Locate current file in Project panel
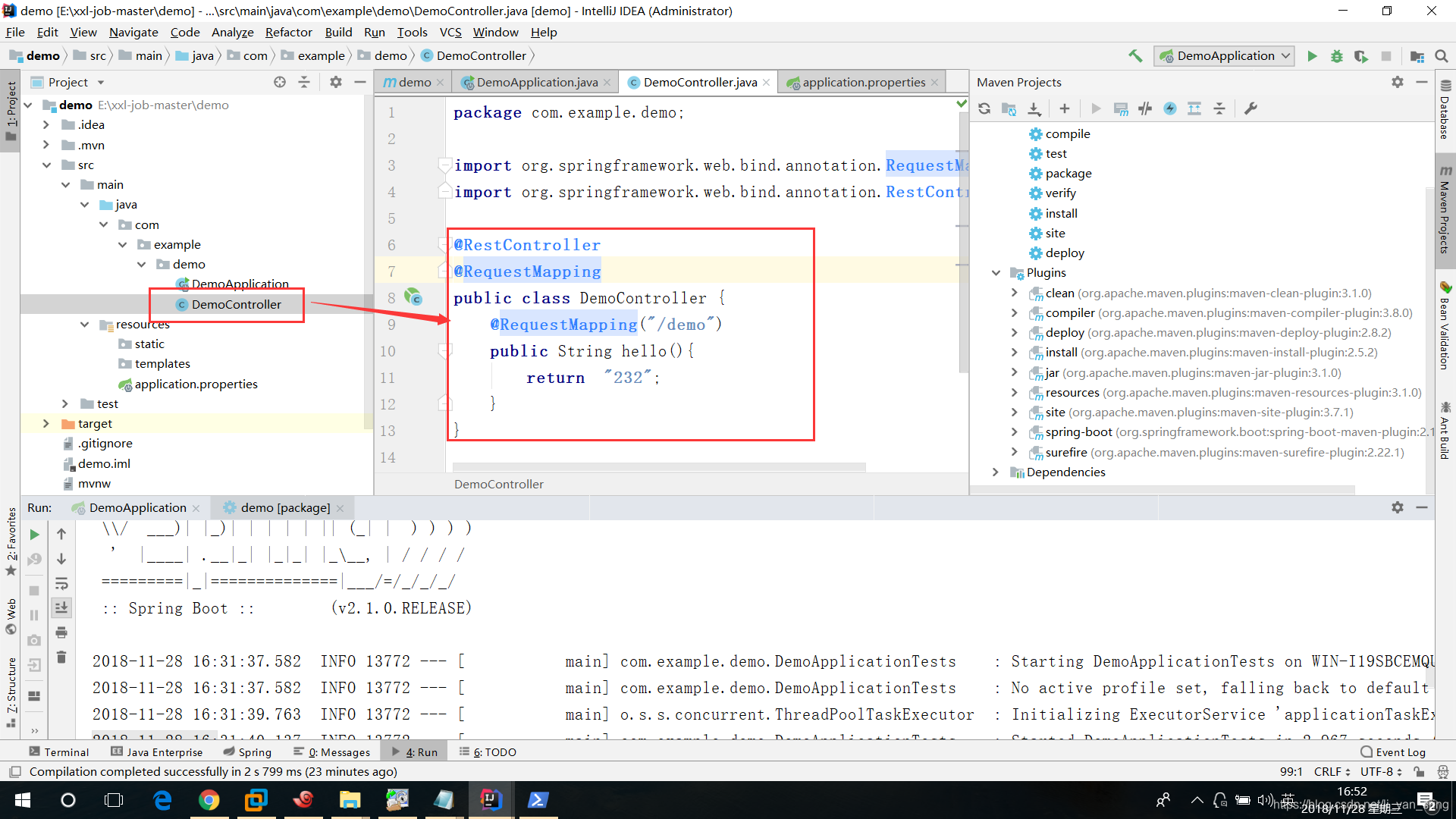The height and width of the screenshot is (819, 1456). coord(280,82)
